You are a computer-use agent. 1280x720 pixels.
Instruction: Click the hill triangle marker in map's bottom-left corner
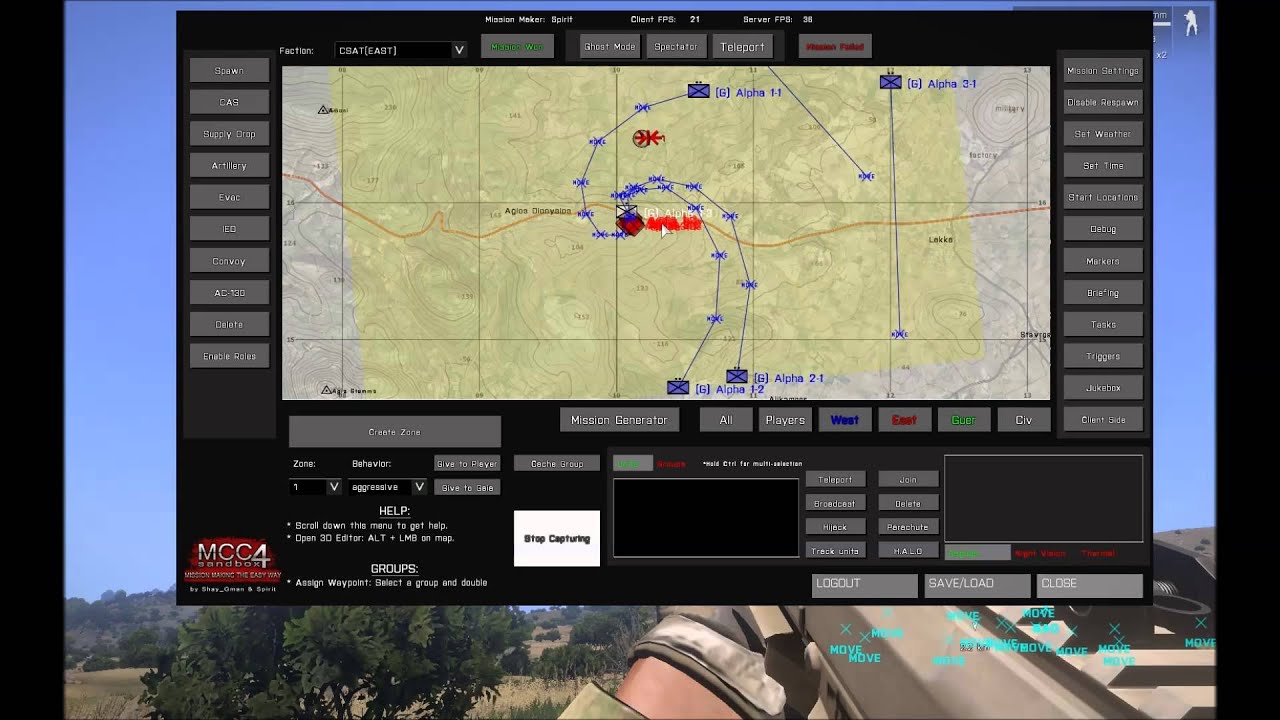326,390
